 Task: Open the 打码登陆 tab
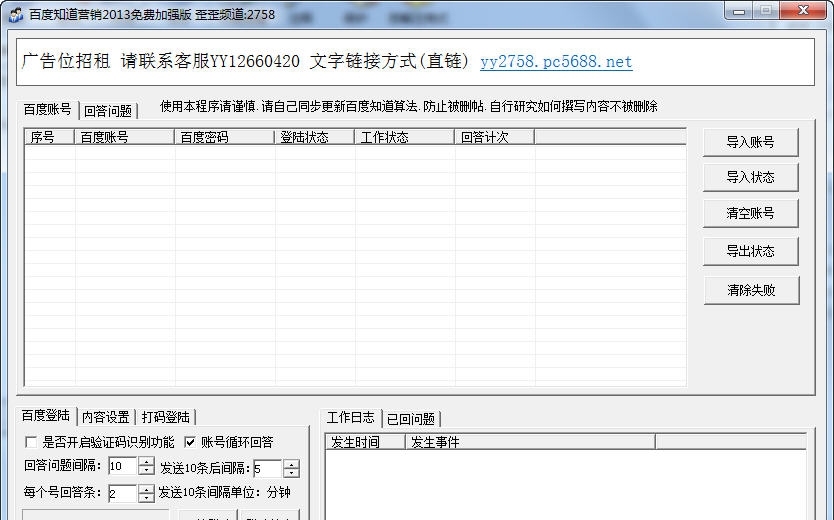click(x=165, y=417)
